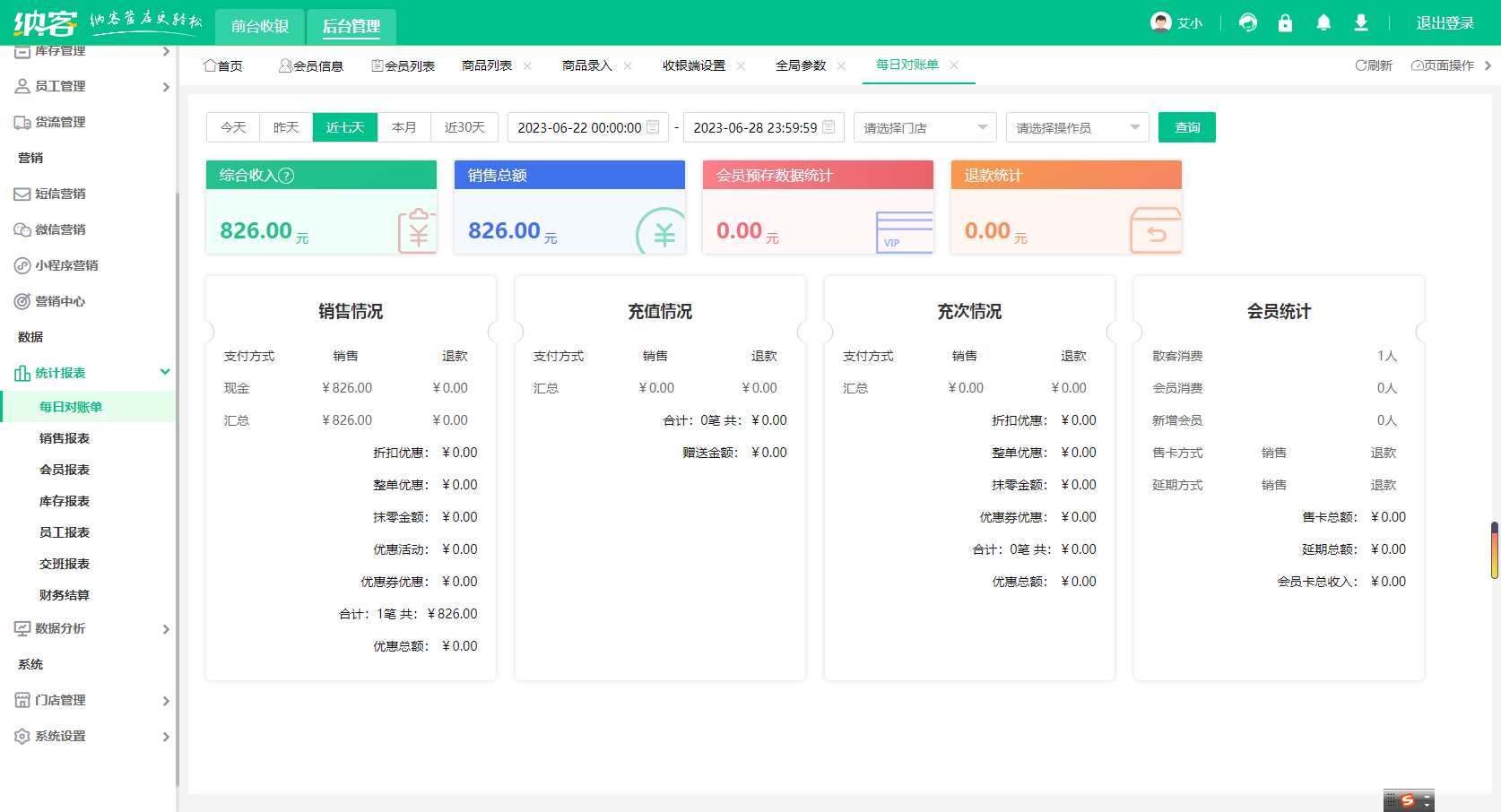Click 退出登录 to log out
Viewport: 1501px width, 812px height.
[1445, 23]
